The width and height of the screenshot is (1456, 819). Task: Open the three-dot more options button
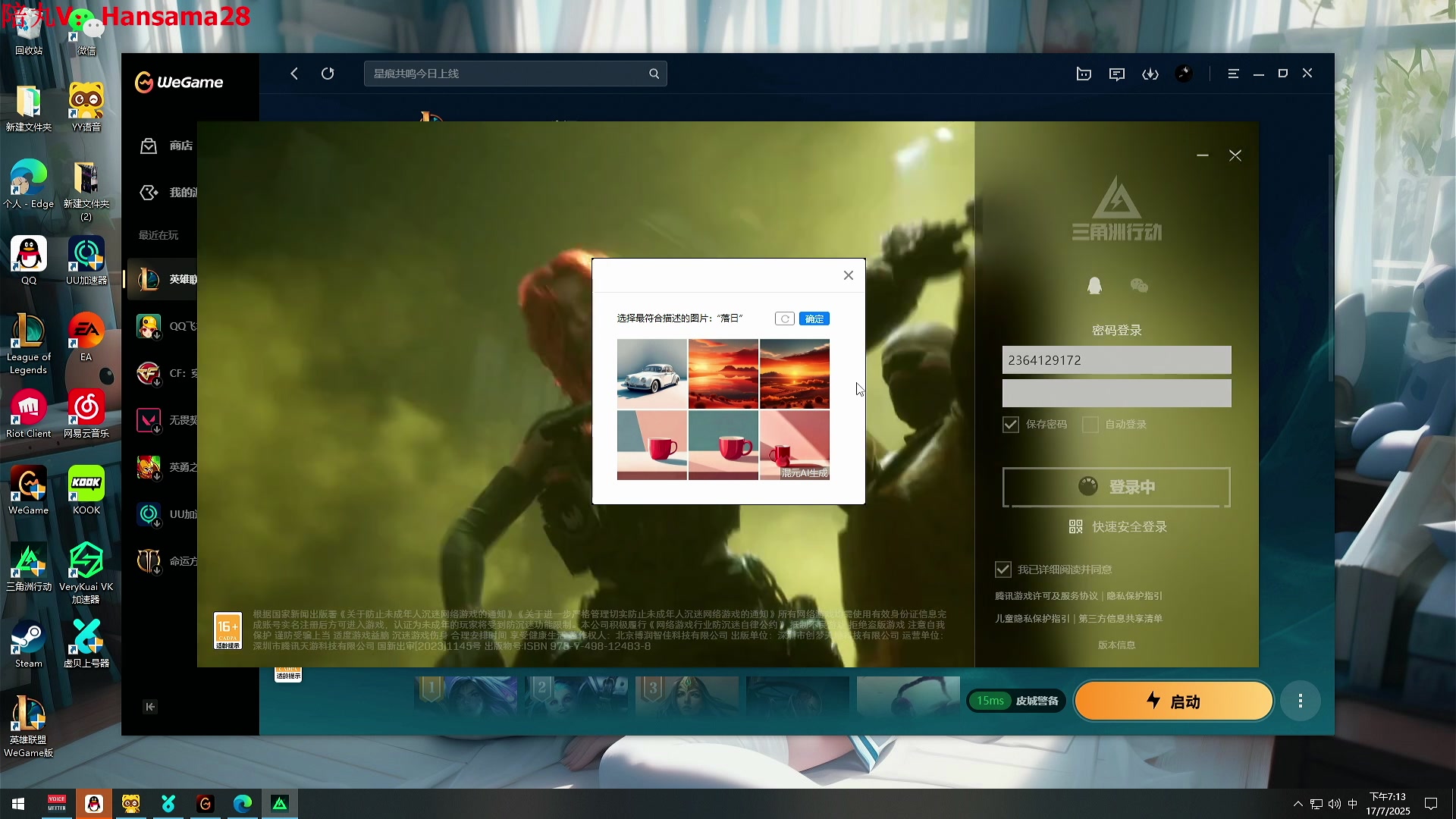tap(1301, 701)
